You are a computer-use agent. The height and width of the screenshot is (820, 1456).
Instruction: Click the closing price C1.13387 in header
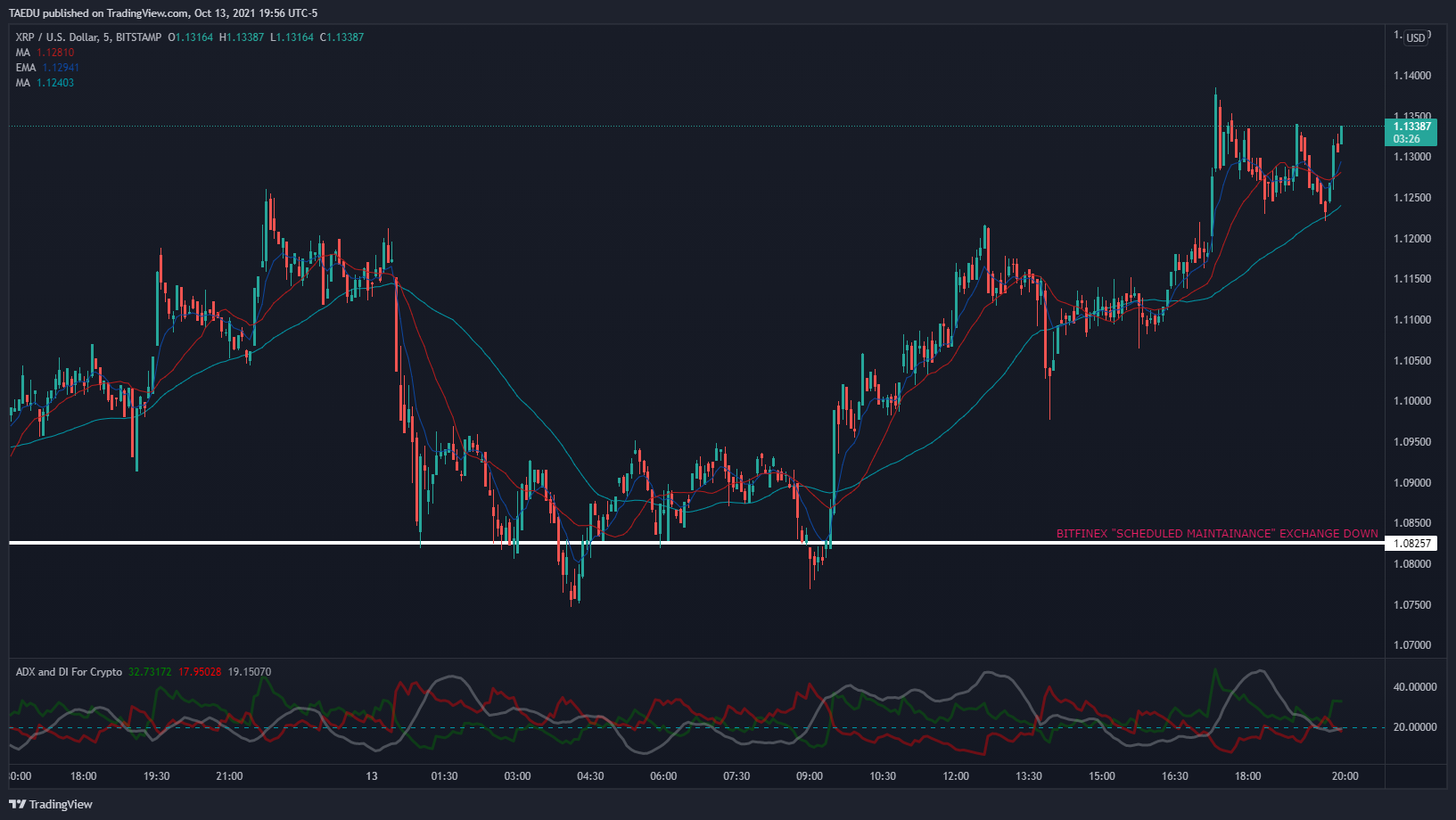(x=342, y=37)
